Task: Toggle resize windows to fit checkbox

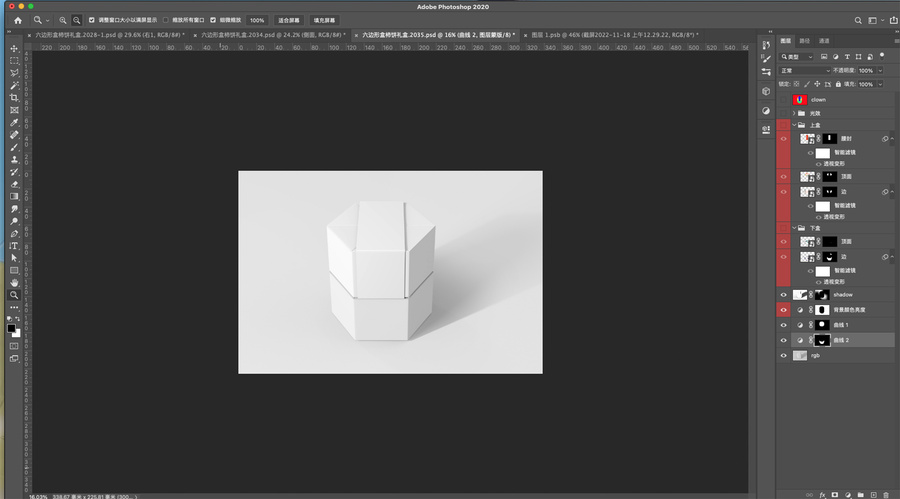Action: (x=91, y=20)
